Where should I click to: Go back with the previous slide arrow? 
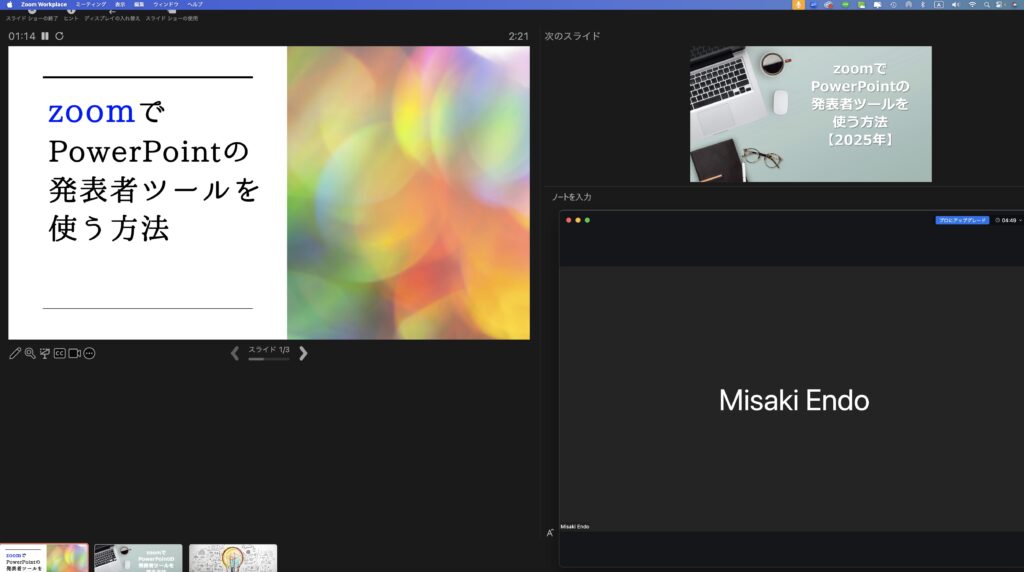pyautogui.click(x=235, y=353)
